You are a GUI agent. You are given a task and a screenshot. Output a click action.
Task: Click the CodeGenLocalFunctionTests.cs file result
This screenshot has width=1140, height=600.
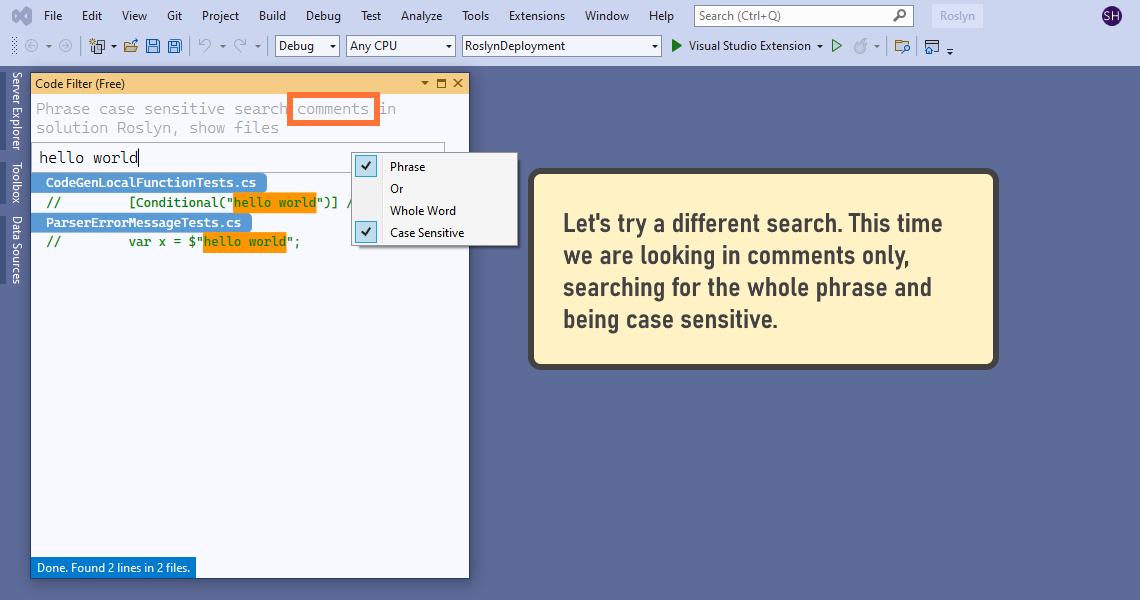150,183
